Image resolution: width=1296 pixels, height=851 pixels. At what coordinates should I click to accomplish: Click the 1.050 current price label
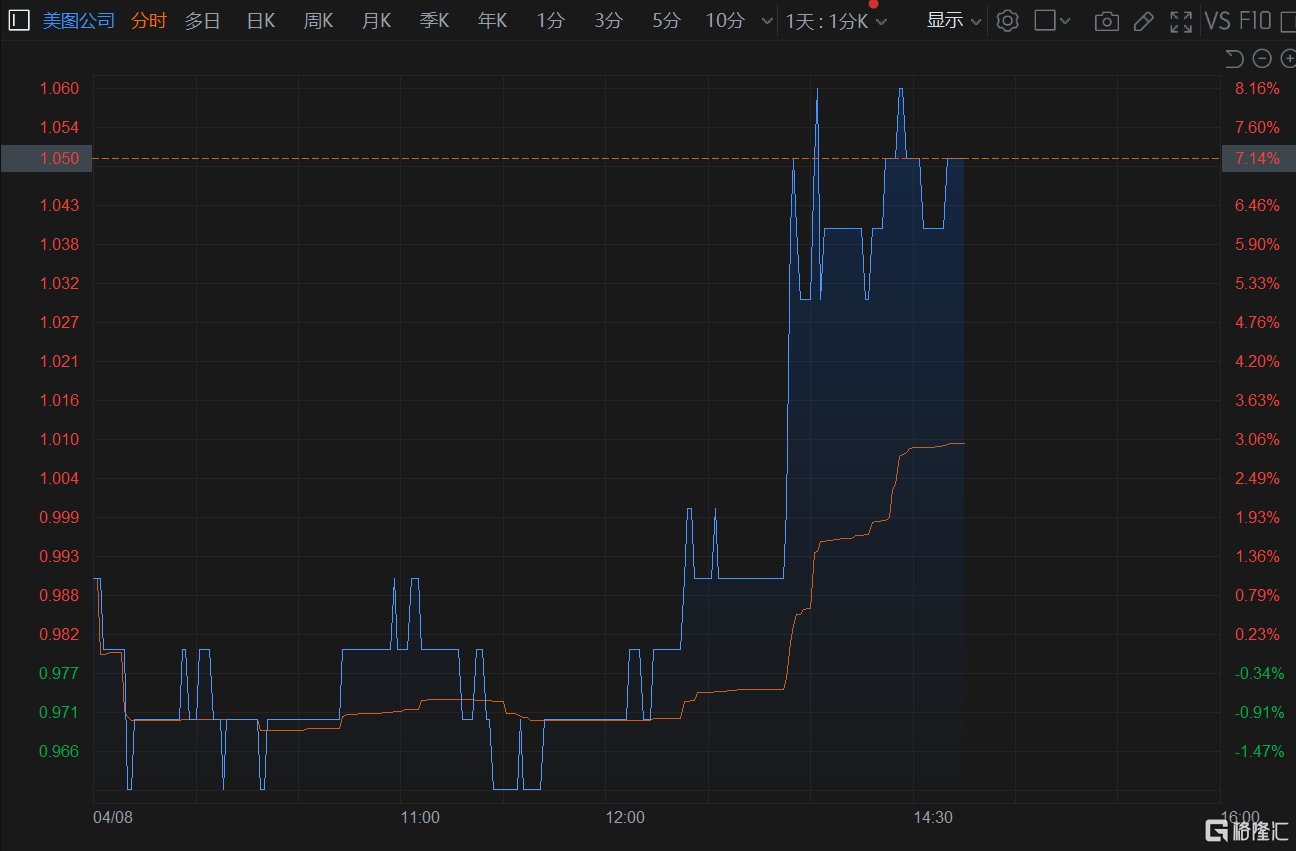click(x=46, y=158)
